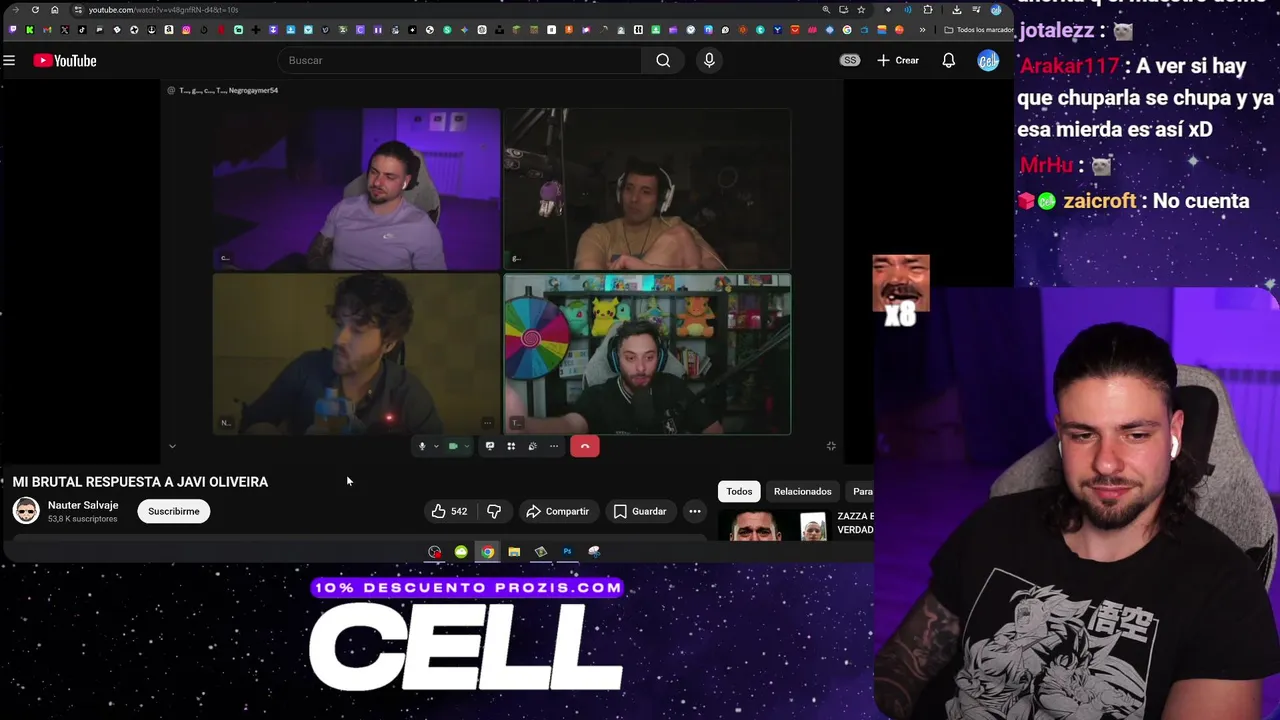Open reactions icon in call controls
1280x720 pixels.
click(532, 446)
